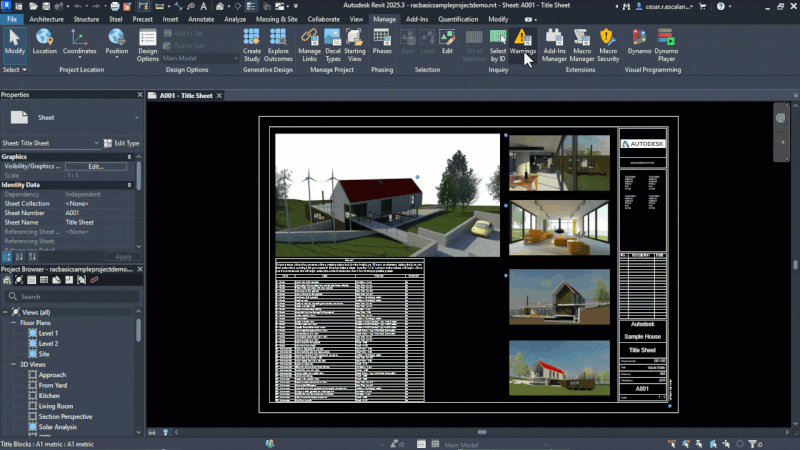Viewport: 800px width, 450px height.
Task: Select the Location tool
Action: [x=44, y=42]
